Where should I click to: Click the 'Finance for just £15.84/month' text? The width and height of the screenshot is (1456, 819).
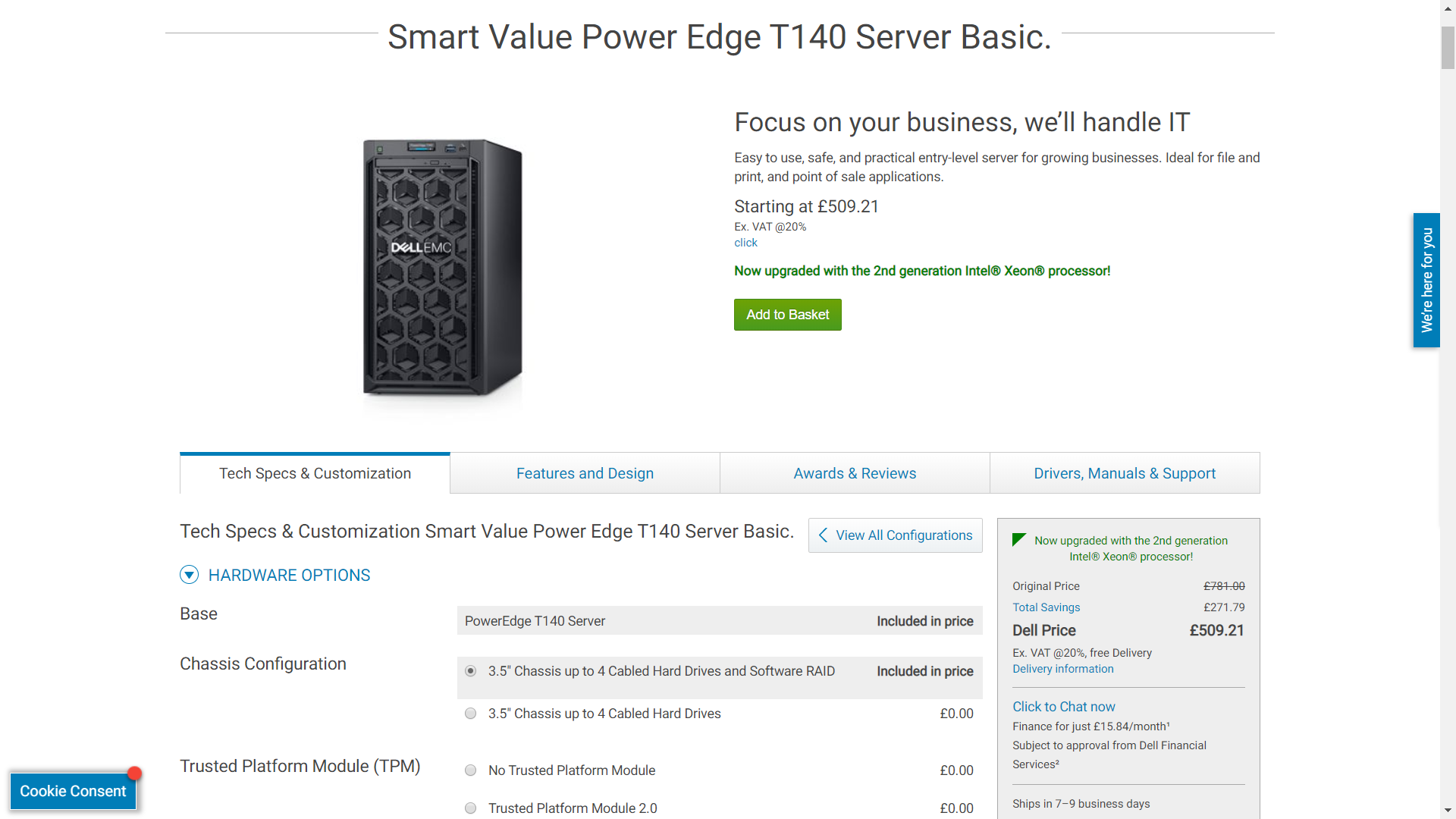tap(1090, 726)
